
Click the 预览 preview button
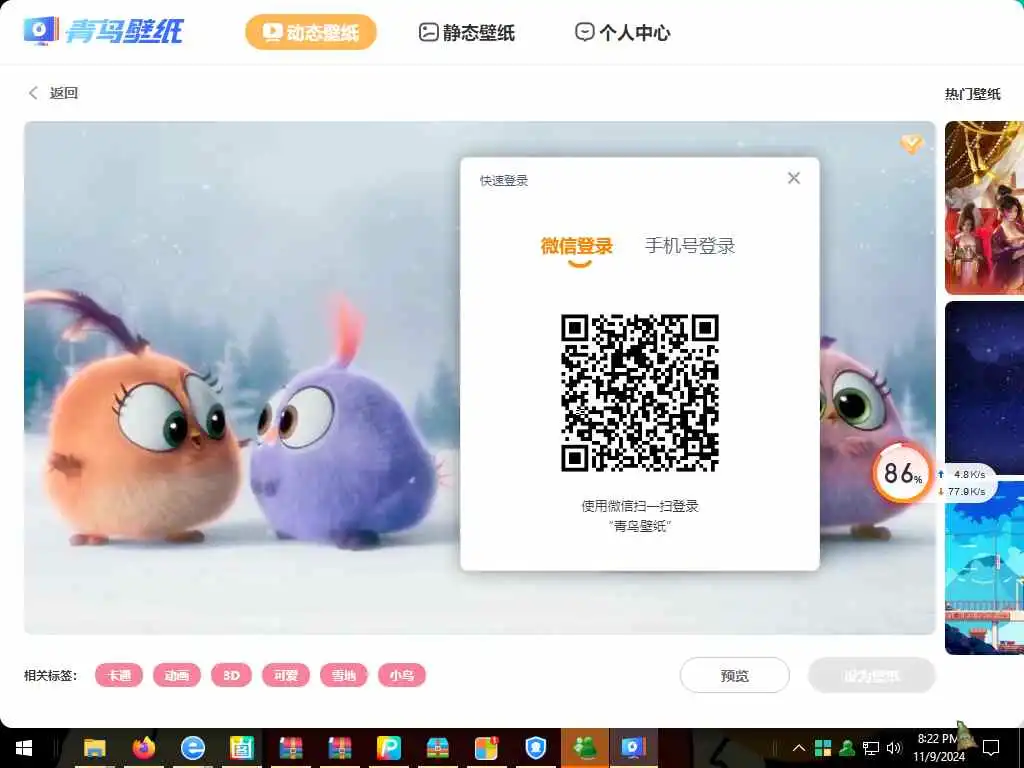(735, 675)
